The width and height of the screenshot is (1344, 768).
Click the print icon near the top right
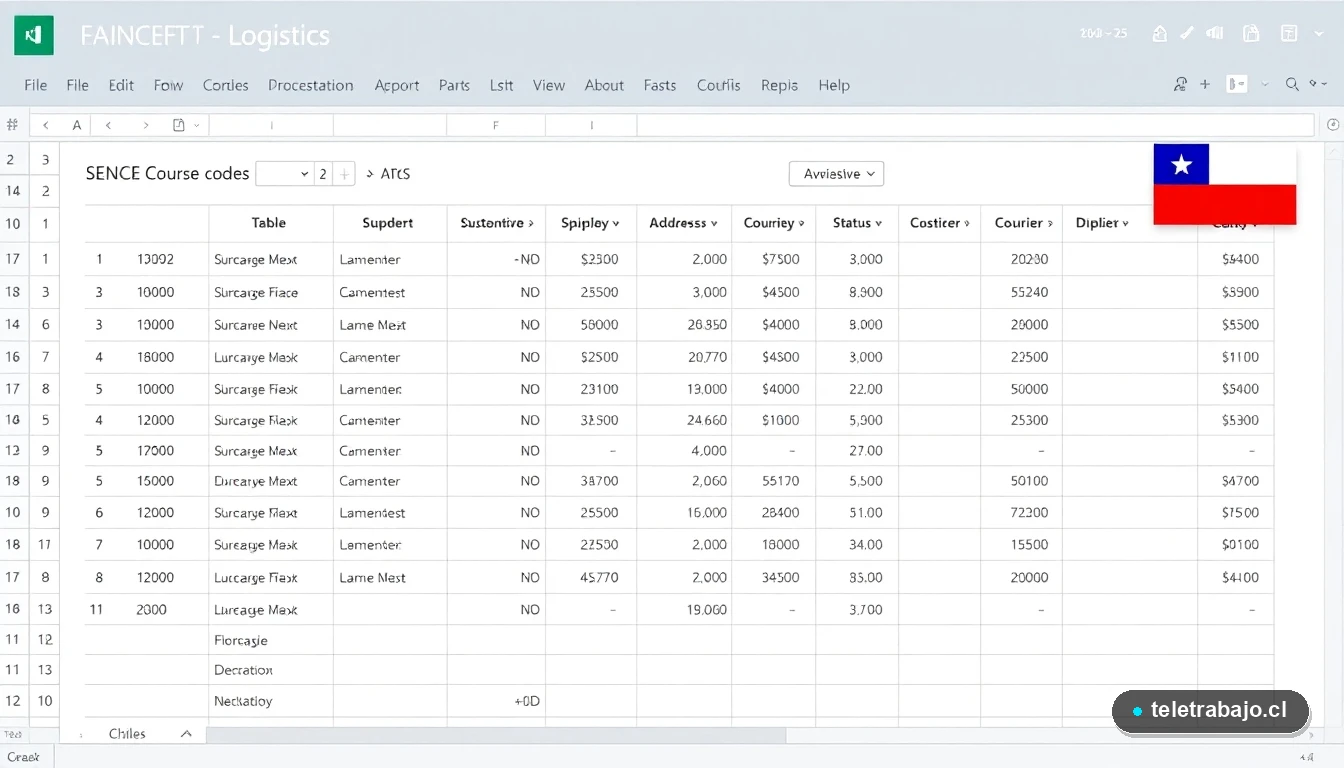(x=1214, y=33)
